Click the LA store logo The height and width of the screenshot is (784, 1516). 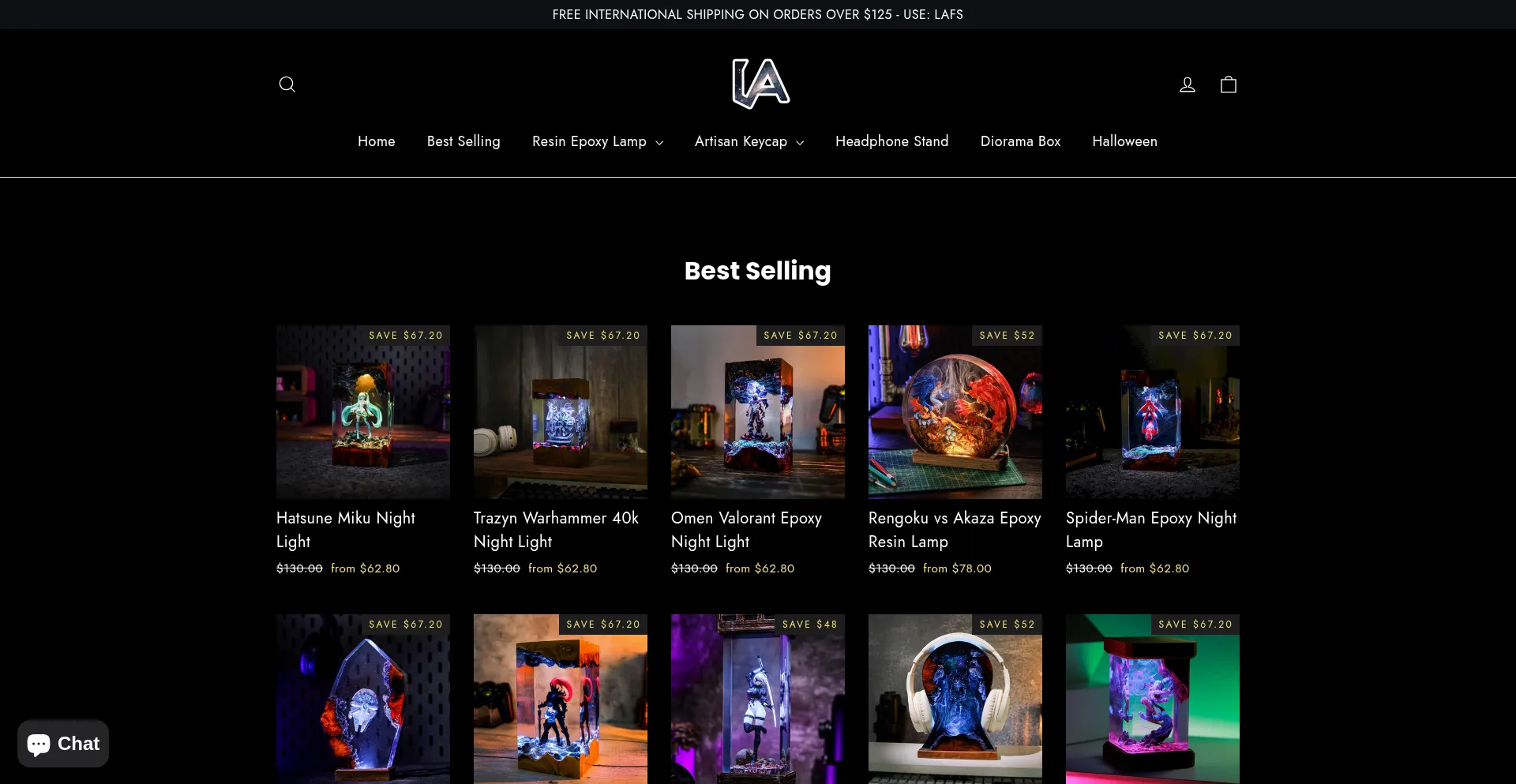tap(760, 84)
